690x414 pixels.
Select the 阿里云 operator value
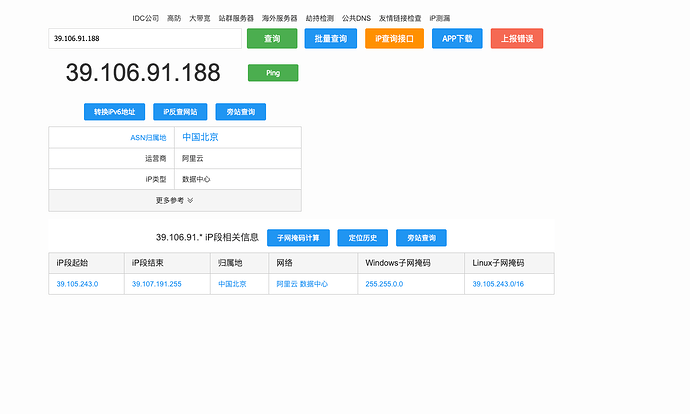click(193, 158)
